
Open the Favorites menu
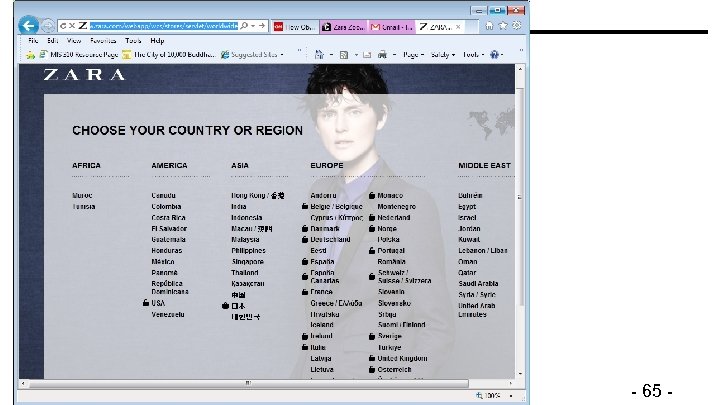103,40
